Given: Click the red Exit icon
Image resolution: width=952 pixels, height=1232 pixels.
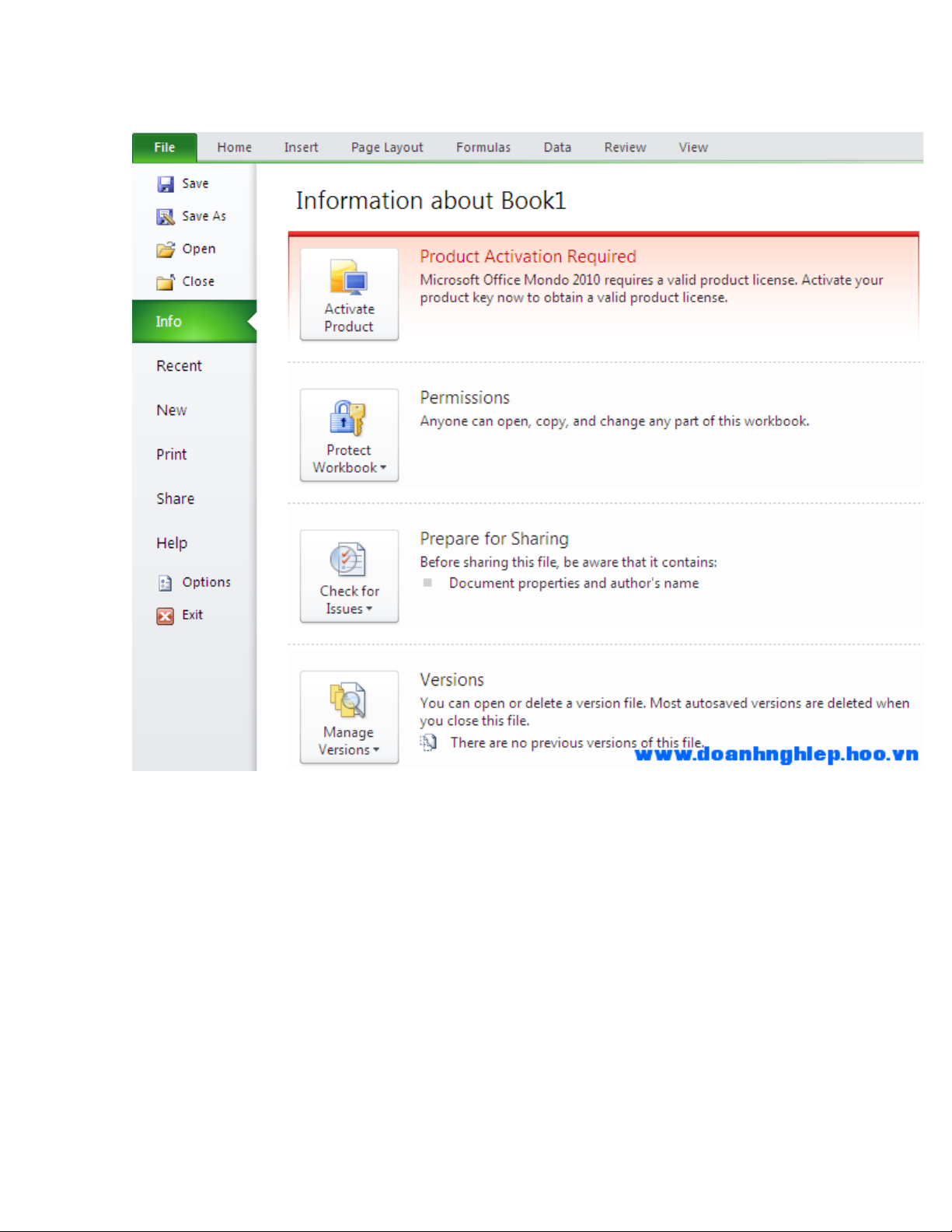Looking at the screenshot, I should point(166,616).
